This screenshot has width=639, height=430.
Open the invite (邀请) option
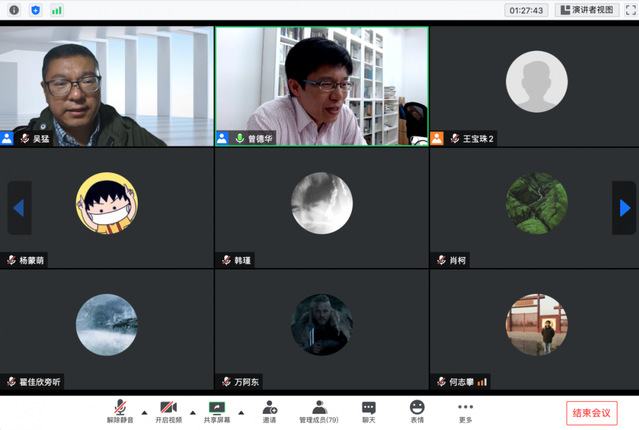pyautogui.click(x=270, y=411)
